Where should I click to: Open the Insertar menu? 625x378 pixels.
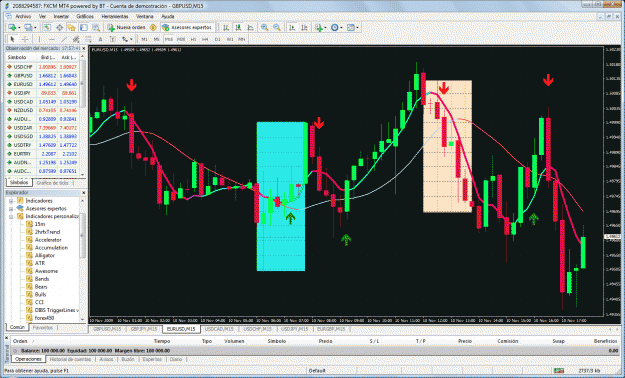61,16
